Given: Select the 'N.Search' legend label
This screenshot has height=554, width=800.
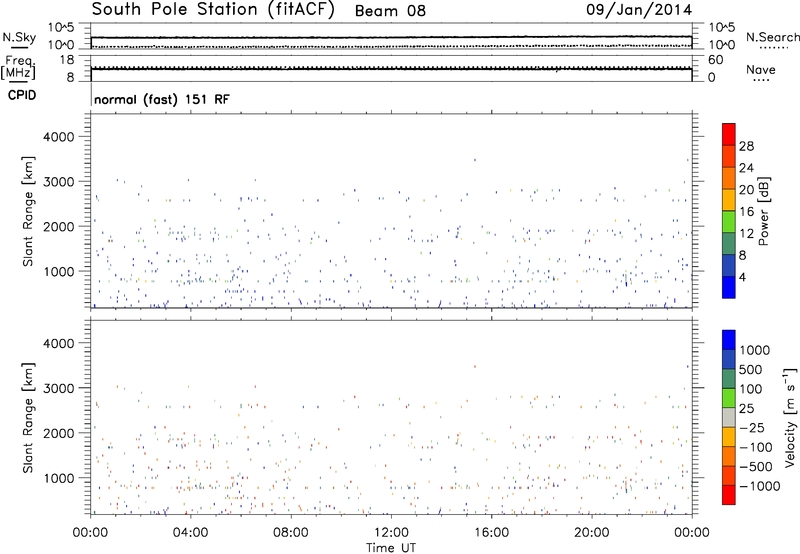Looking at the screenshot, I should [772, 37].
